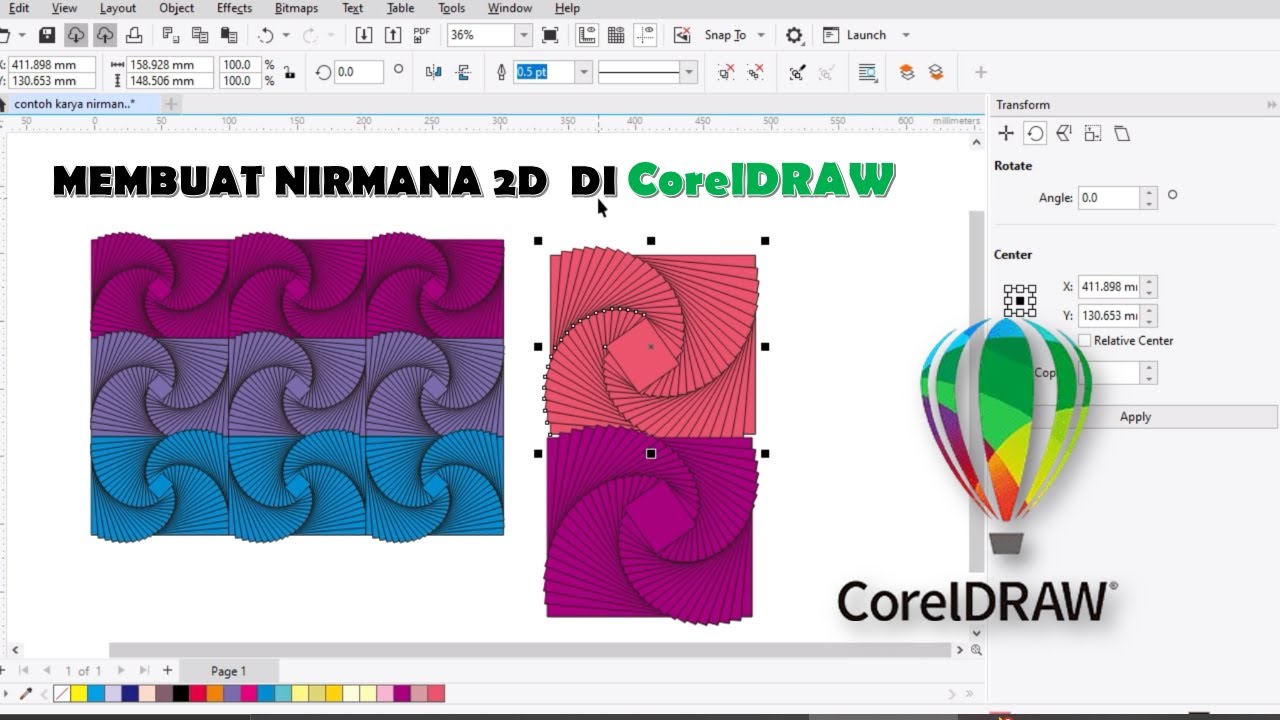This screenshot has width=1280, height=720.
Task: Expand the Launch dropdown arrow
Action: coord(906,35)
